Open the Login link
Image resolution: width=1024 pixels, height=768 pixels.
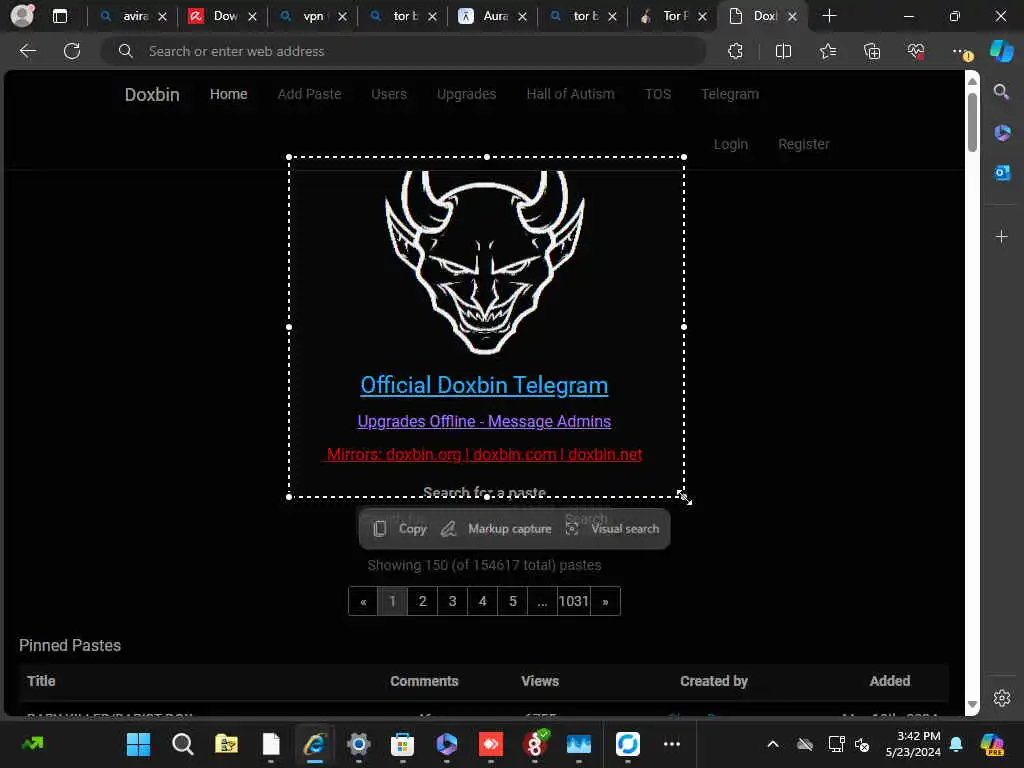click(730, 144)
